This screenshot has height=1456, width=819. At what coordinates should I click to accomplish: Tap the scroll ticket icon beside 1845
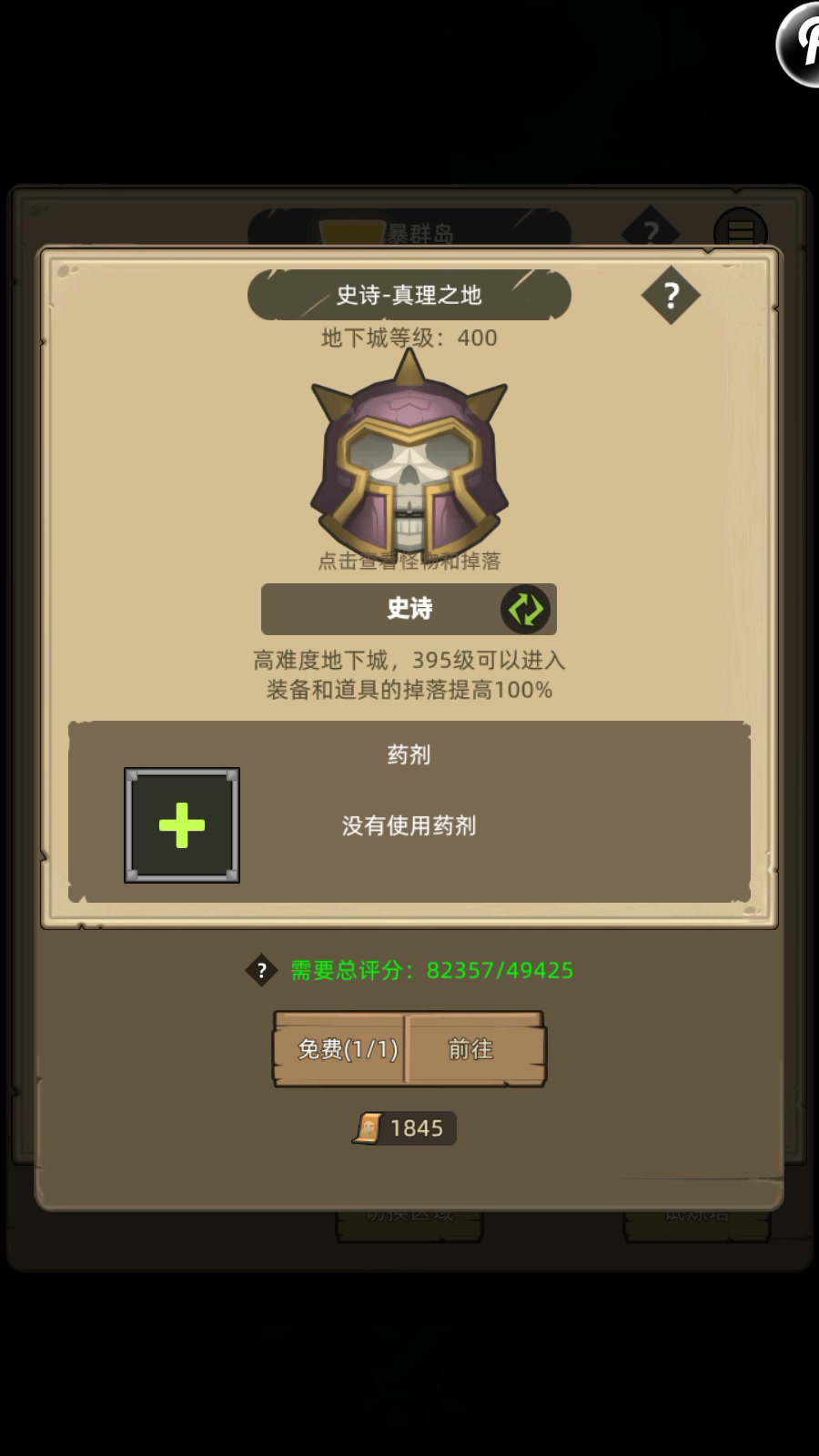coord(369,1128)
